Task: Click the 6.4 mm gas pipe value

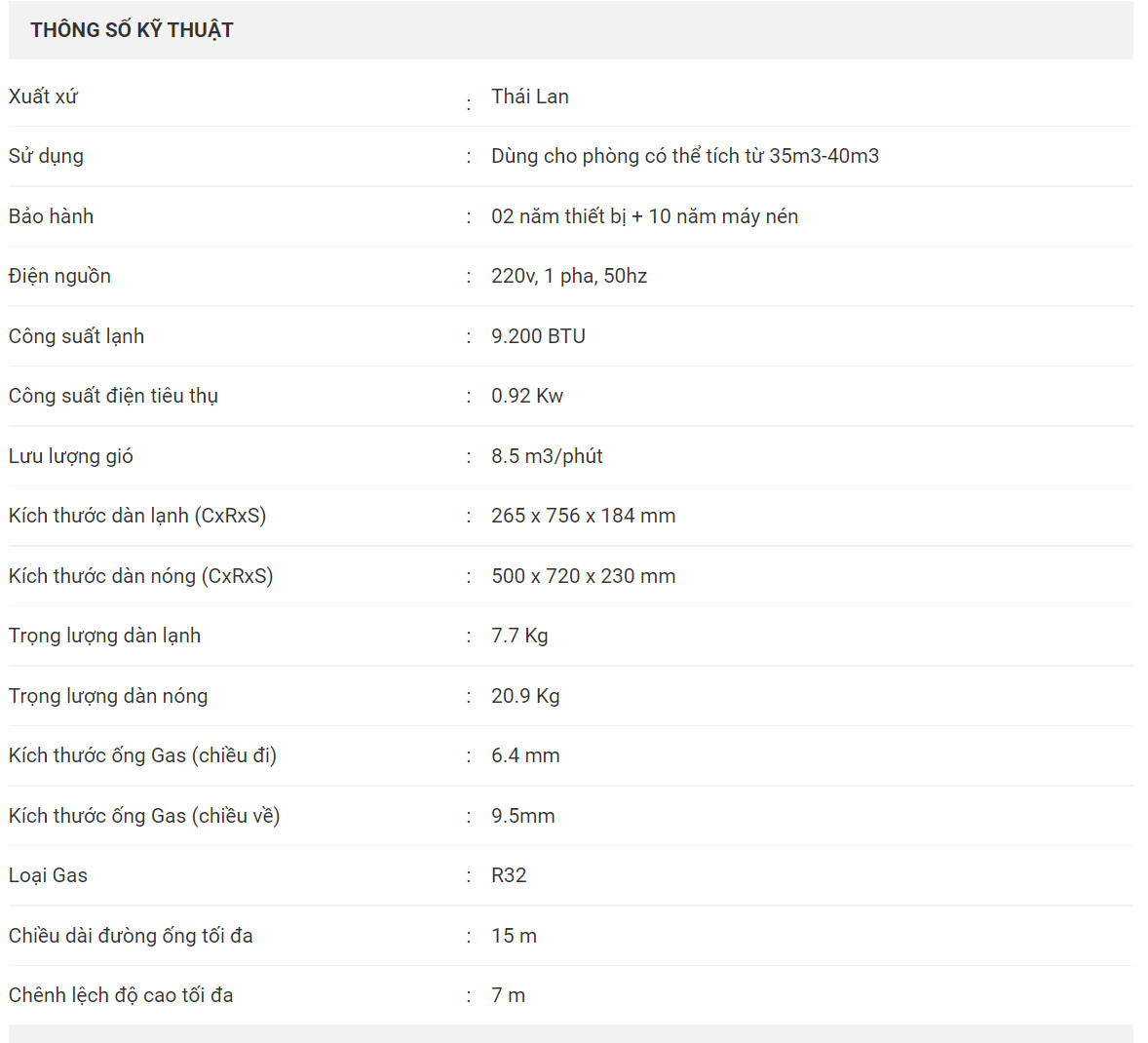Action: click(525, 755)
